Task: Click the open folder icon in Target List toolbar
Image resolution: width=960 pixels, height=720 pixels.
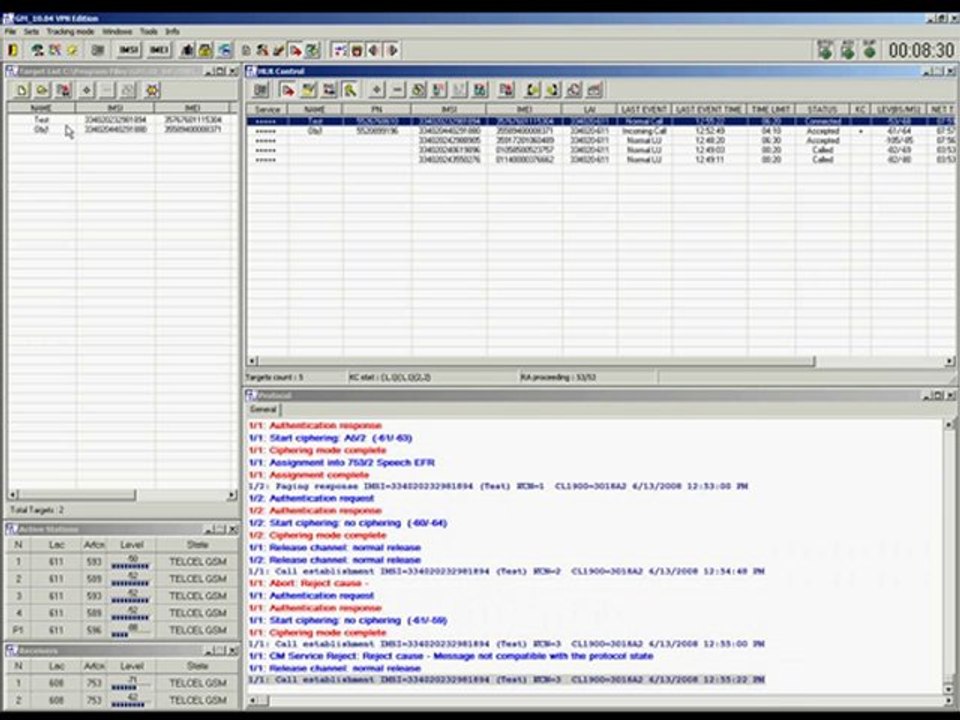Action: click(x=42, y=91)
